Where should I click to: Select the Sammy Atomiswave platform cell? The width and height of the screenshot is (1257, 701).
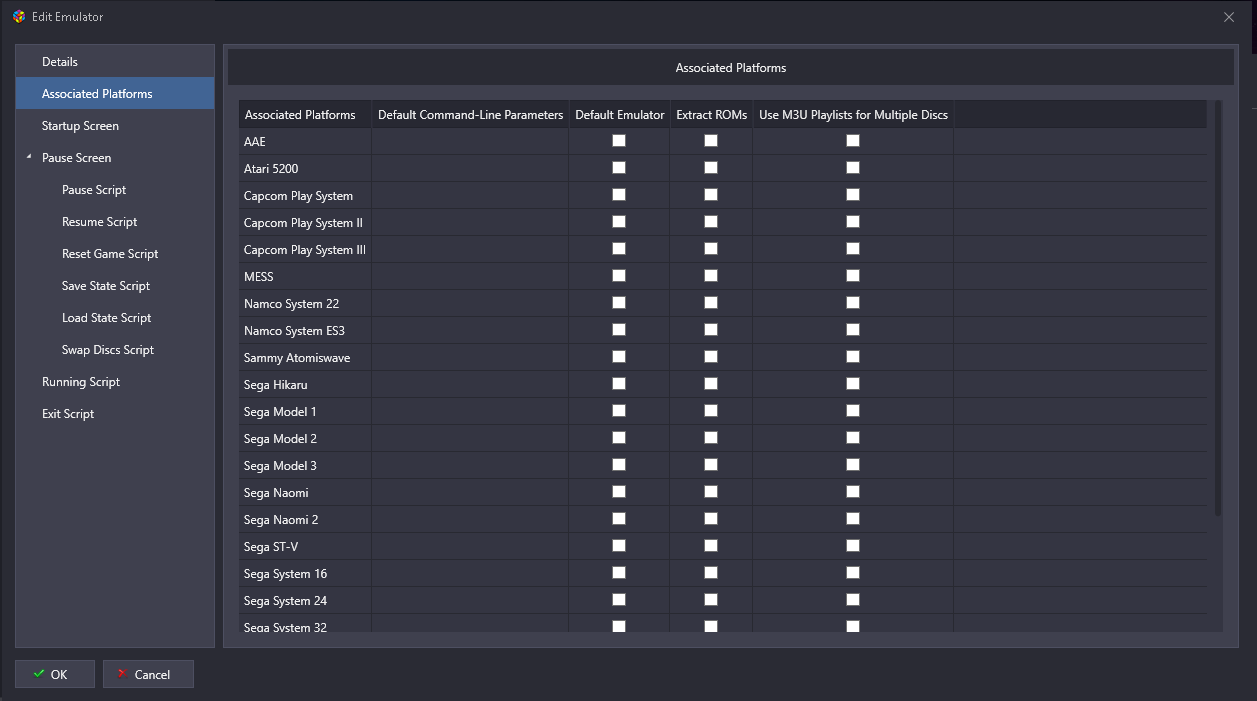[x=305, y=358]
